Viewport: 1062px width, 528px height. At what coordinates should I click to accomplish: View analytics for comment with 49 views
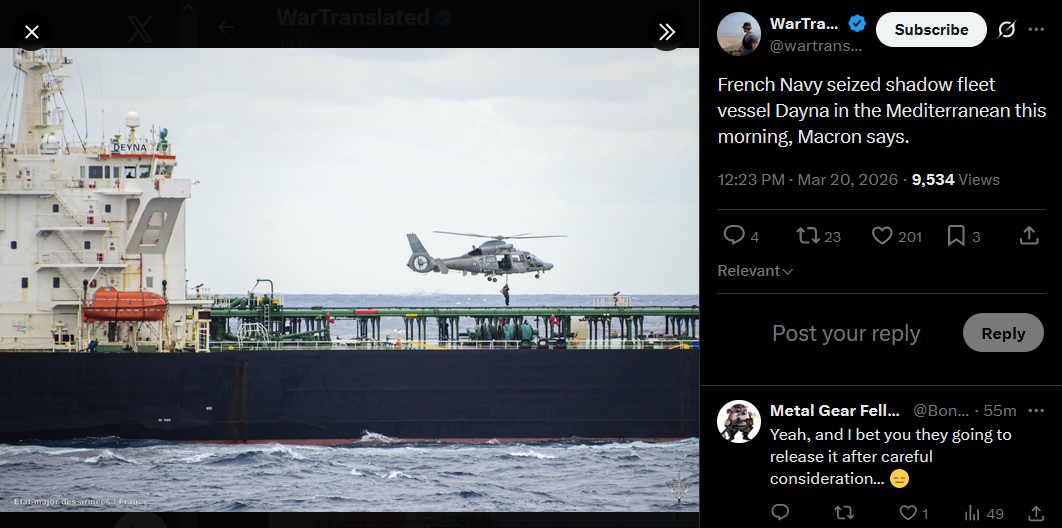pyautogui.click(x=983, y=513)
